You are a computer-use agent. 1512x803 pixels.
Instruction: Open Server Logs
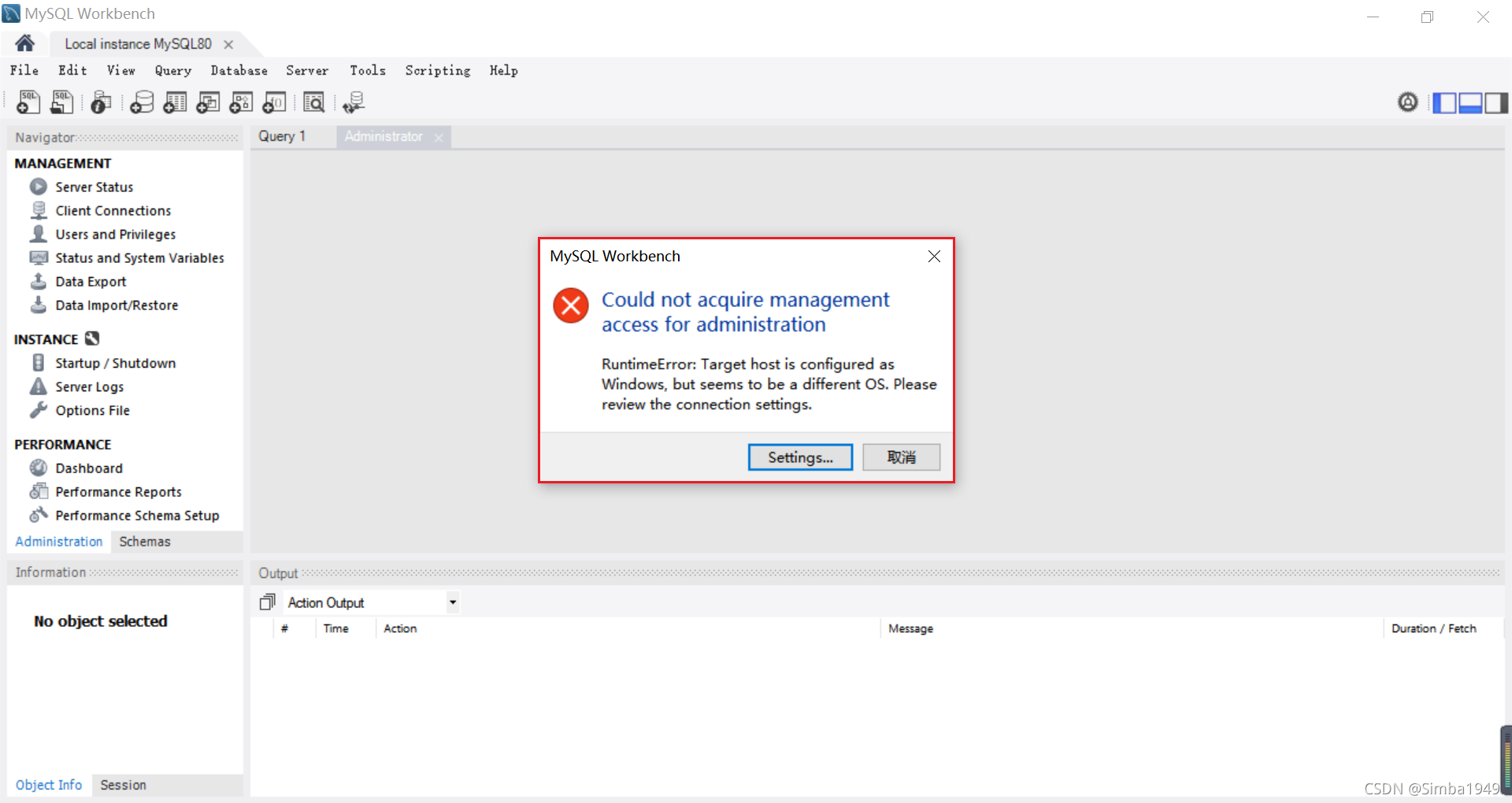click(89, 387)
